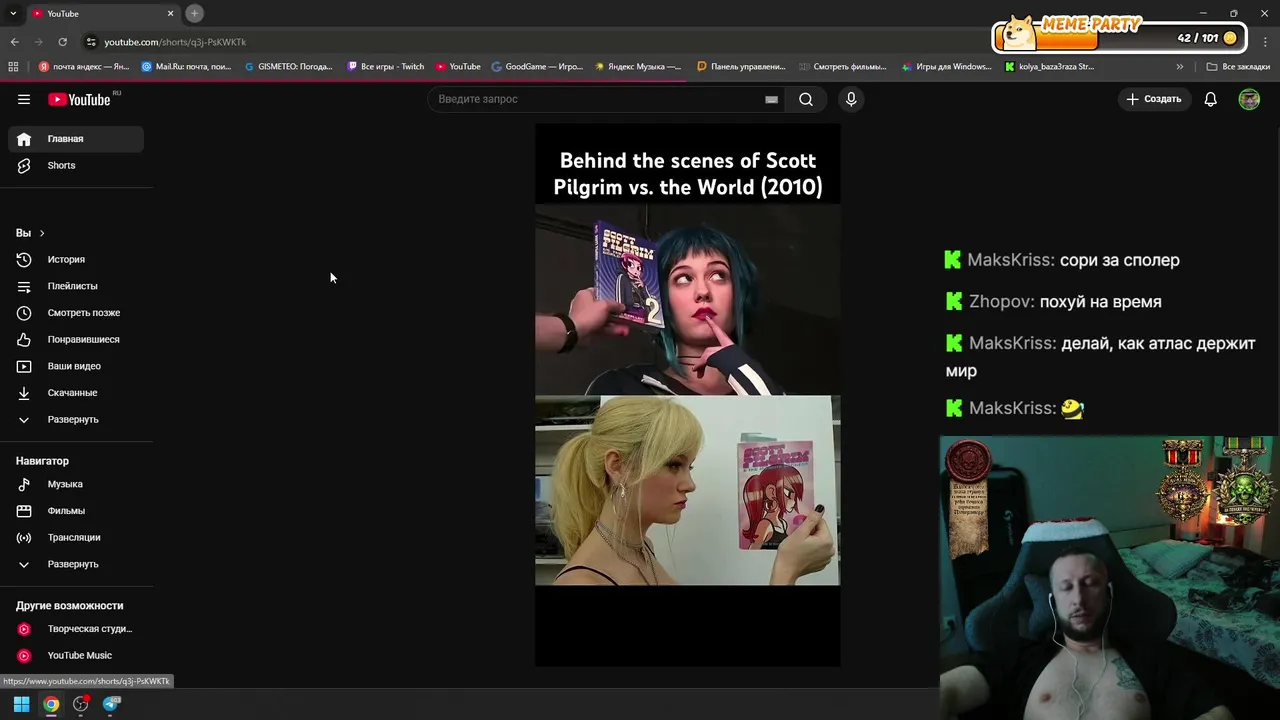Open Смотреть фильмы bookmark
The height and width of the screenshot is (720, 1280).
tap(843, 67)
